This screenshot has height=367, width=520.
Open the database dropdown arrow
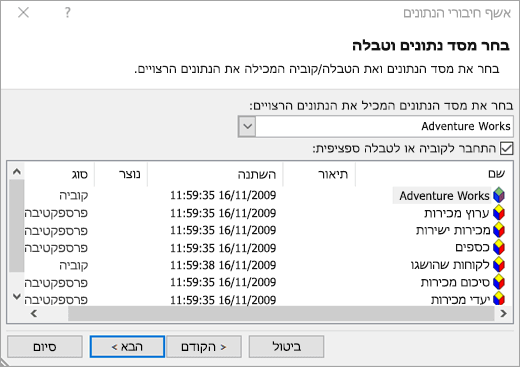coord(247,126)
